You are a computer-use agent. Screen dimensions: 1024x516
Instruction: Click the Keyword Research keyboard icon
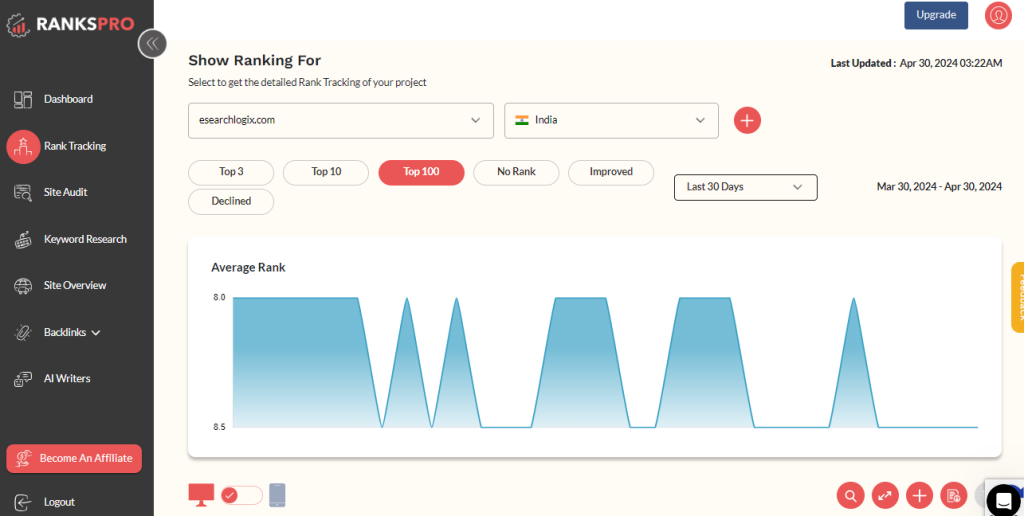click(23, 240)
